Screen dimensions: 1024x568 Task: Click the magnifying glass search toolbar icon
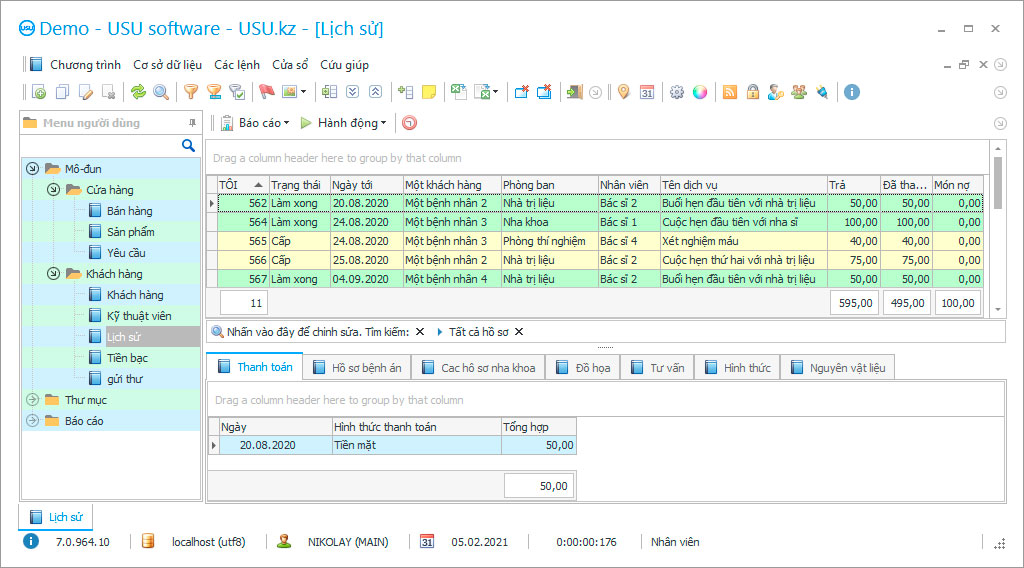coord(160,92)
